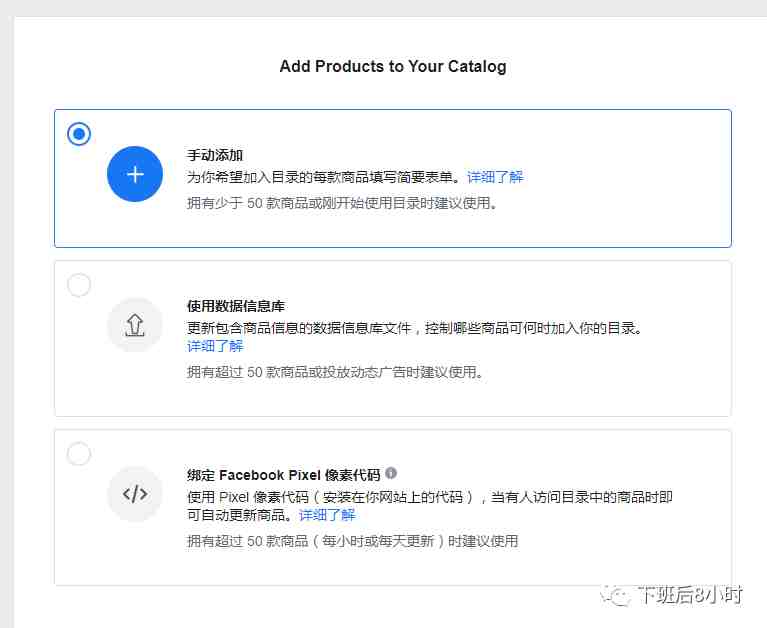
Task: Click the info icon beside Facebook Pixel title
Action: (x=391, y=473)
